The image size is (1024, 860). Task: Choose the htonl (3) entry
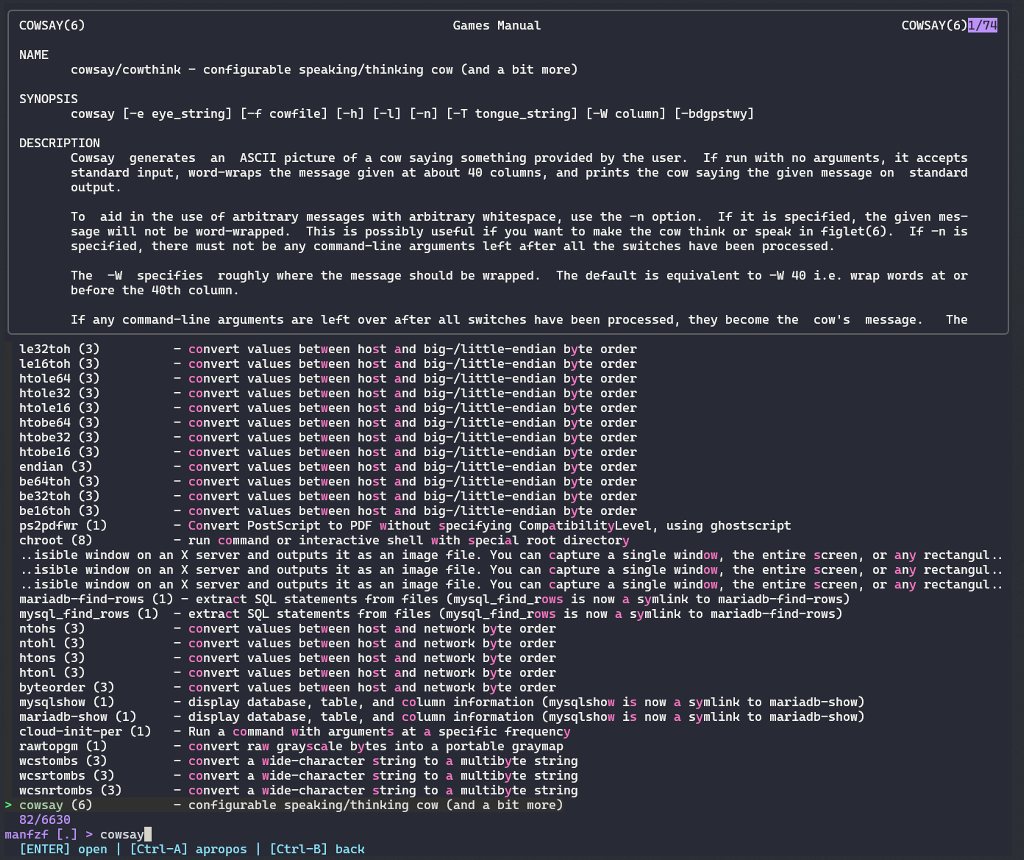287,673
